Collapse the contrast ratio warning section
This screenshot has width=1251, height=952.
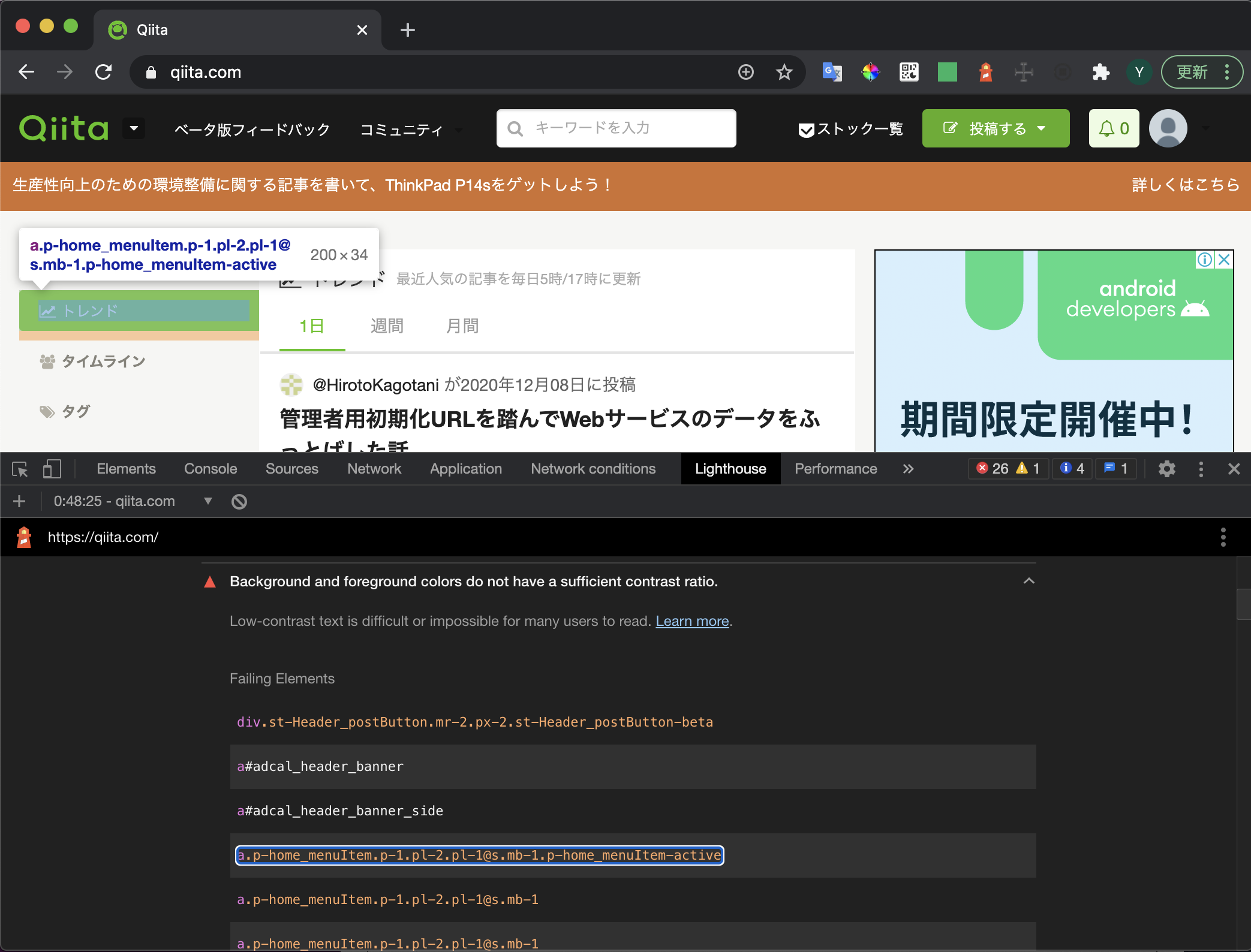pos(1028,580)
